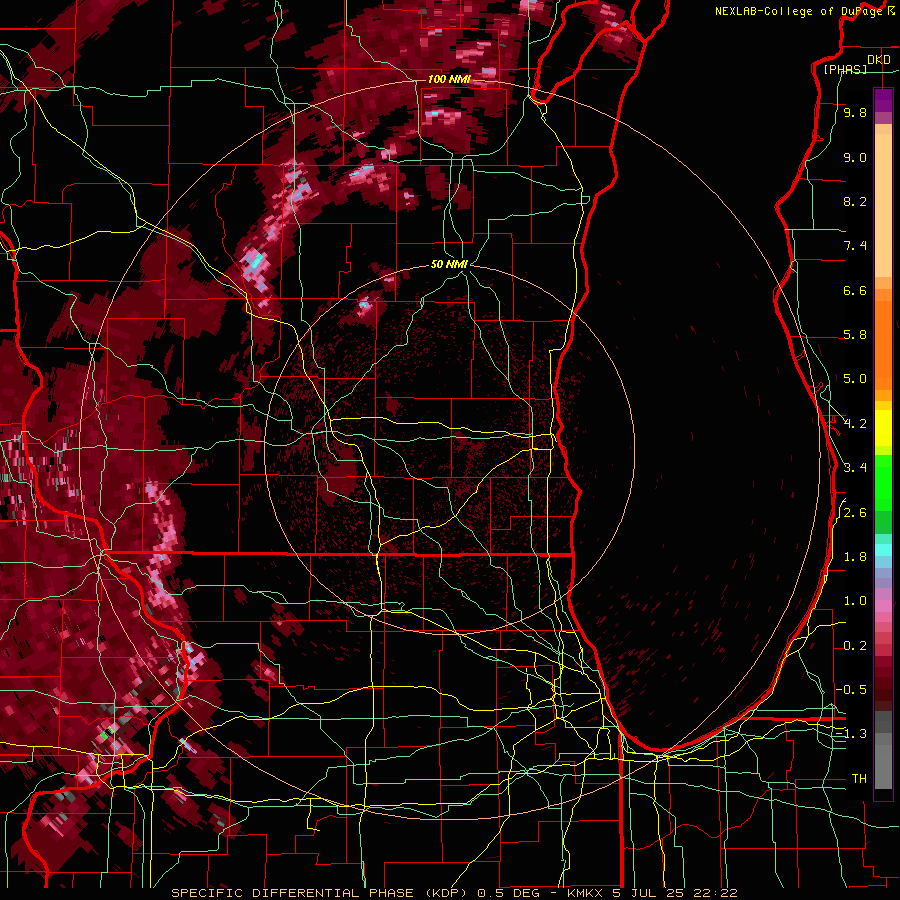
Task: Click the 9.0 value on color scale
Action: (855, 157)
